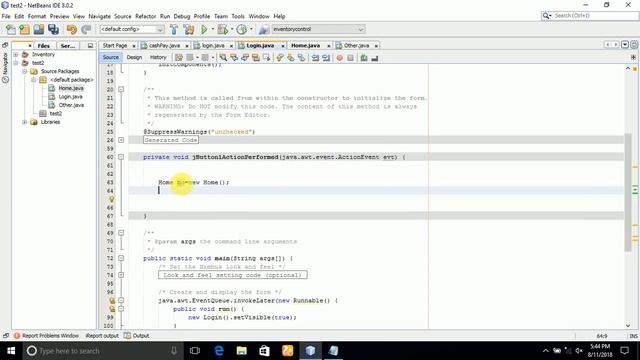Click the Shift Line Left icon

(315, 58)
